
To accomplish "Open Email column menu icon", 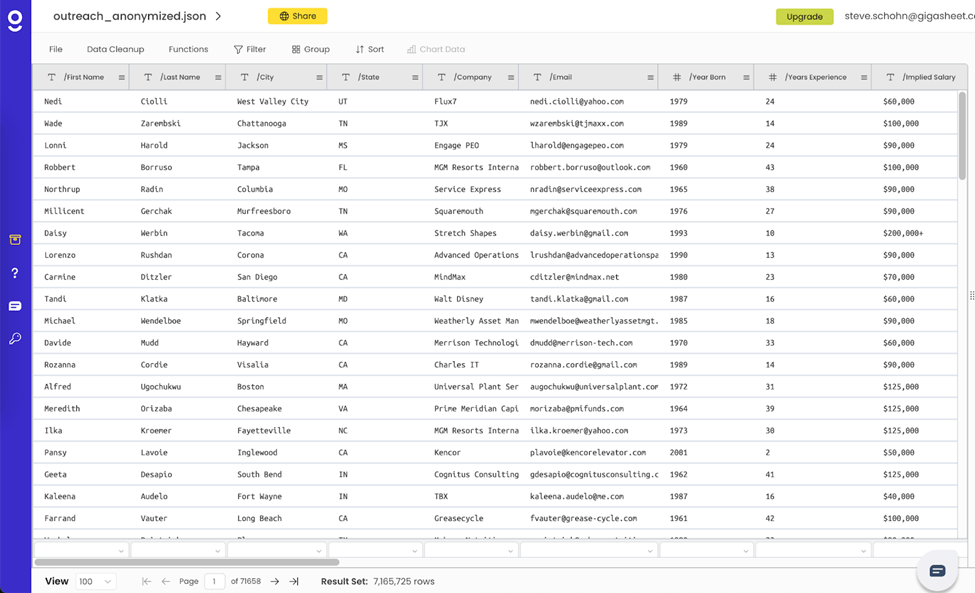I will click(x=650, y=78).
